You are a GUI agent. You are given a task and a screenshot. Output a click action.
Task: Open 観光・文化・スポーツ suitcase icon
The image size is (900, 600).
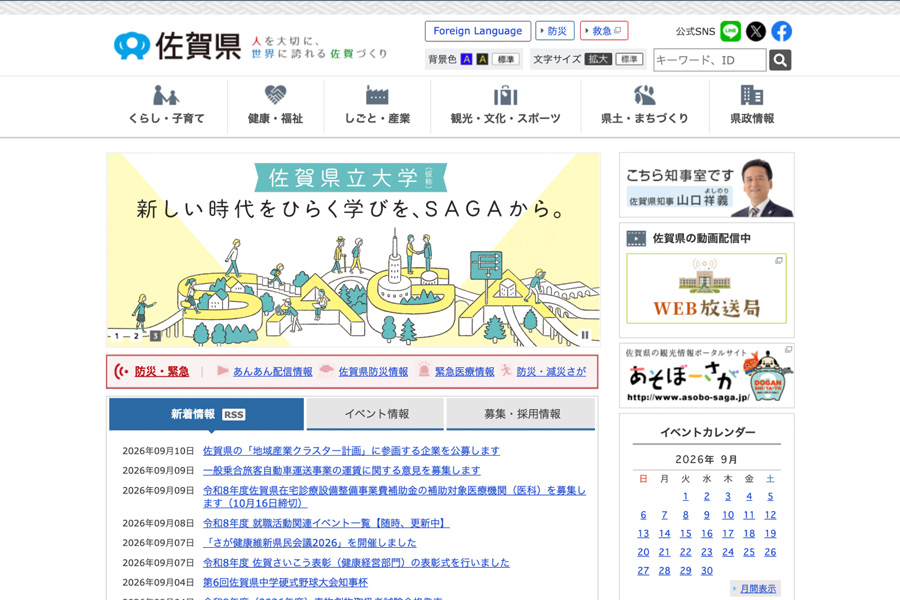pyautogui.click(x=506, y=95)
